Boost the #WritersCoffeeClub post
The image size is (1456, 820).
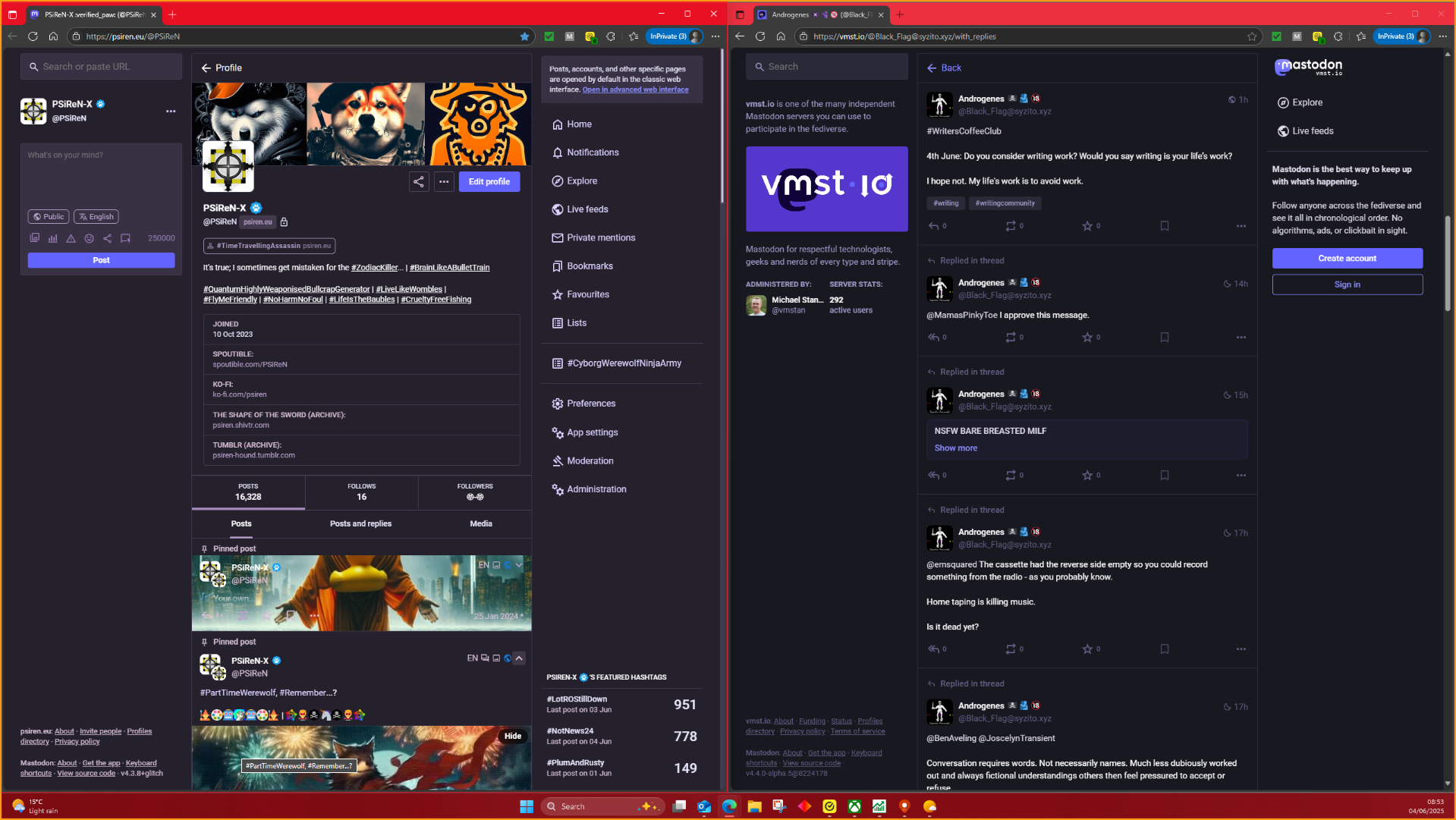[1011, 226]
